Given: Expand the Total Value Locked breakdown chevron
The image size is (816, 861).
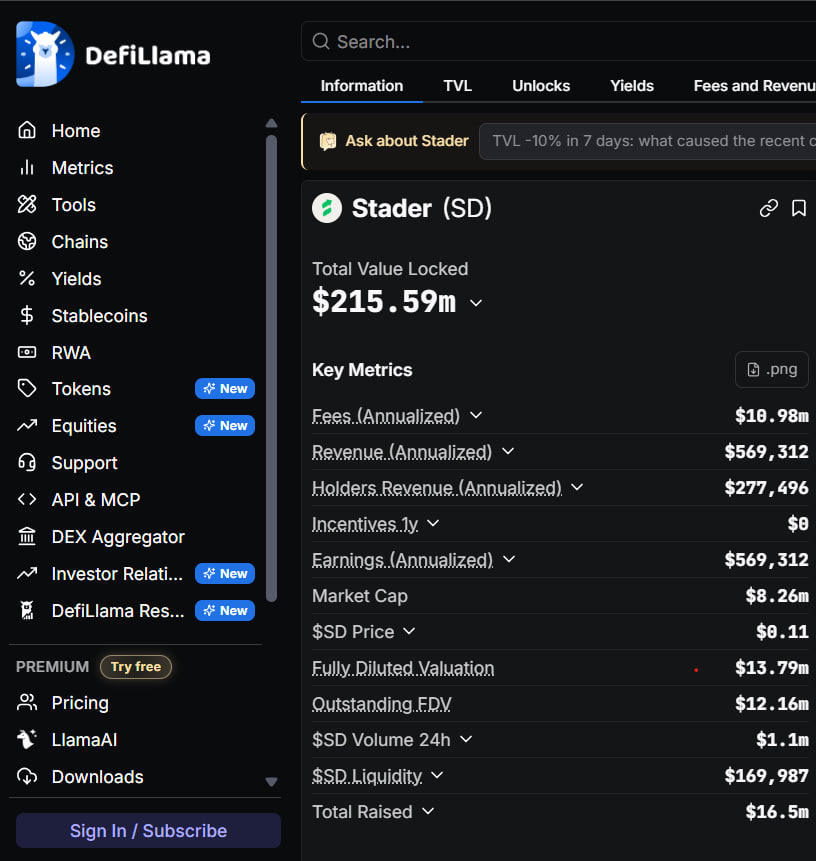Looking at the screenshot, I should (476, 303).
